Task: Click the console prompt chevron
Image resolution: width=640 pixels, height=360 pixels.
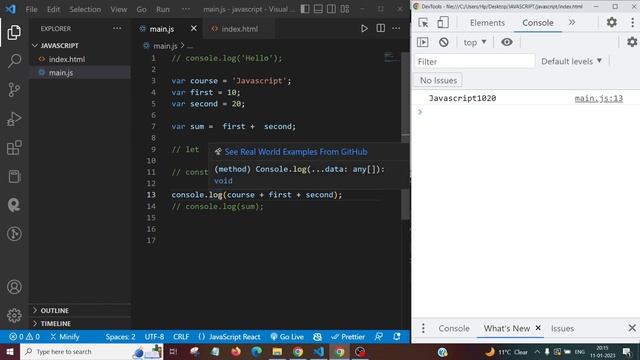Action: click(x=420, y=112)
